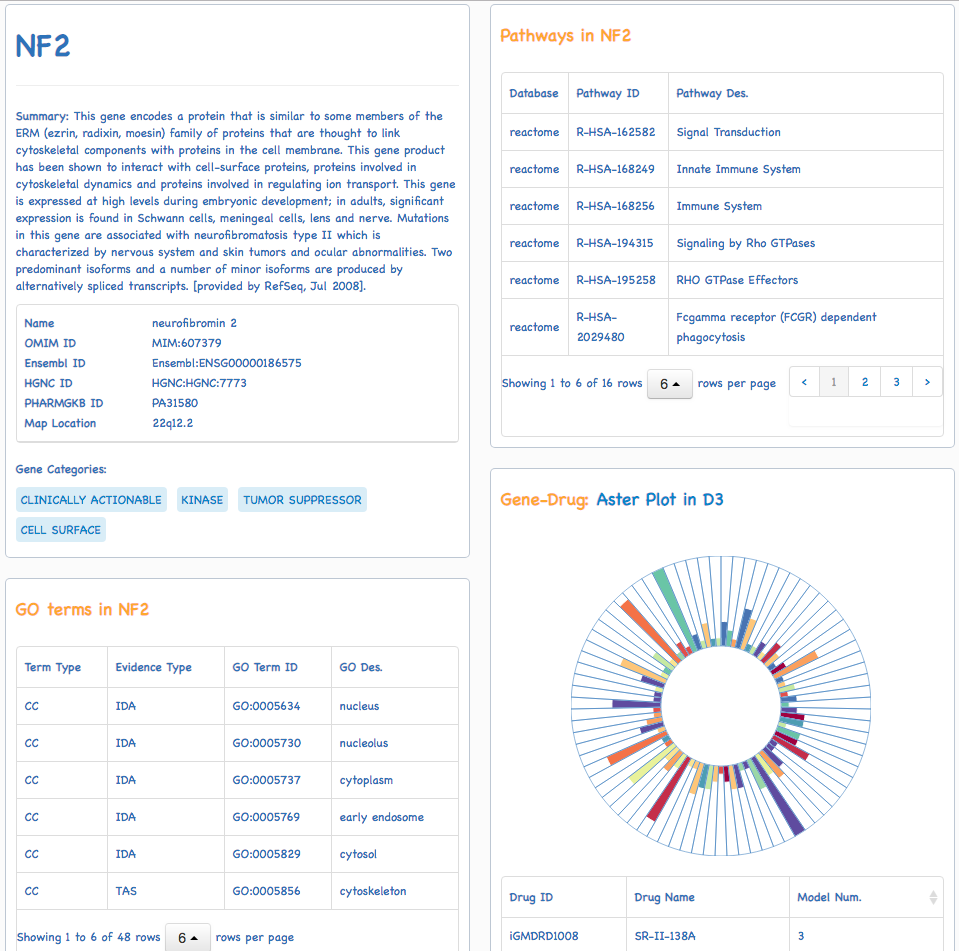Select pathway ID R-HSA-168256
Image resolution: width=959 pixels, height=951 pixels.
pos(615,206)
